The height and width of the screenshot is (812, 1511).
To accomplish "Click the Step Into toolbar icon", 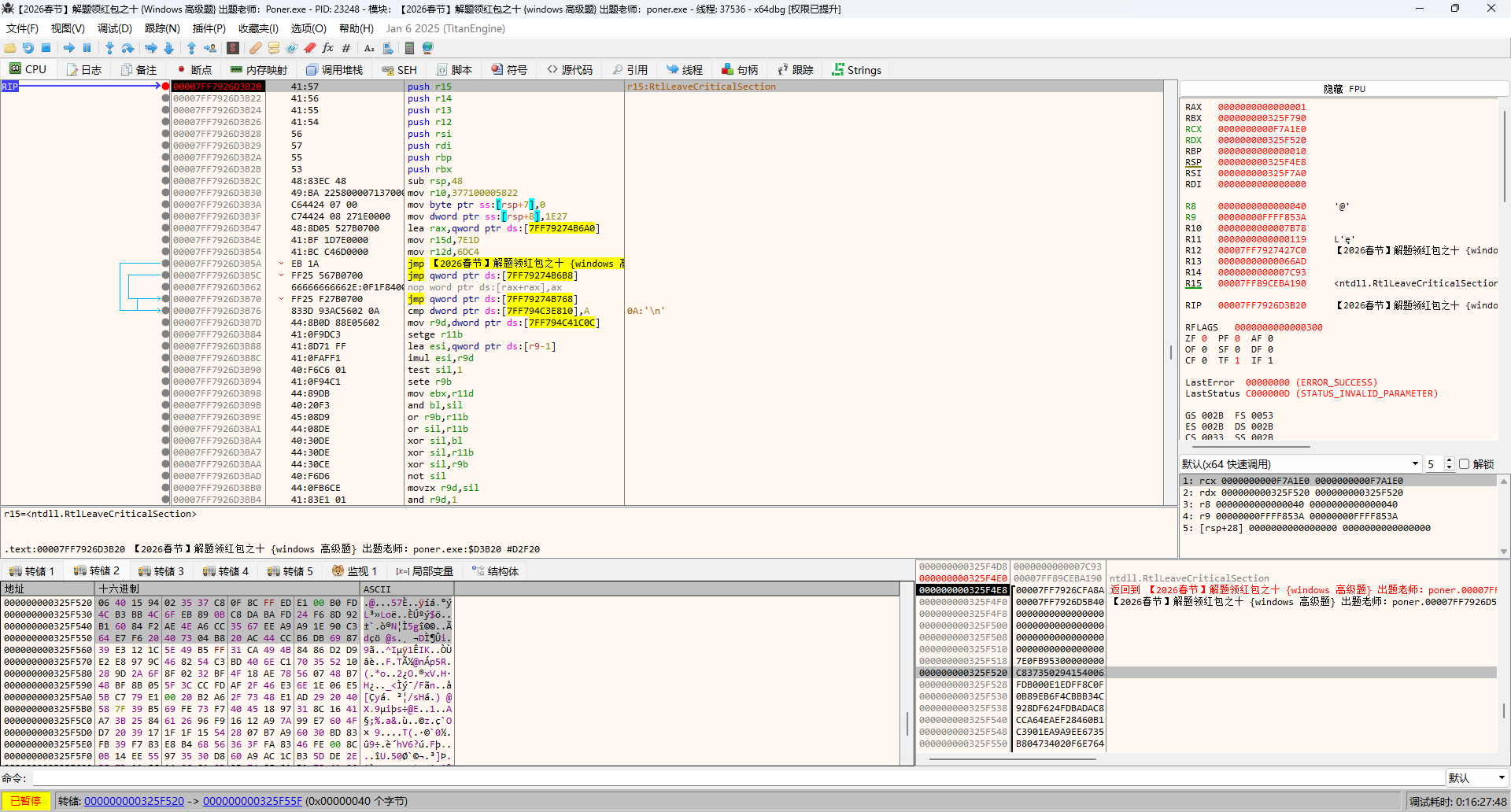I will pos(109,48).
